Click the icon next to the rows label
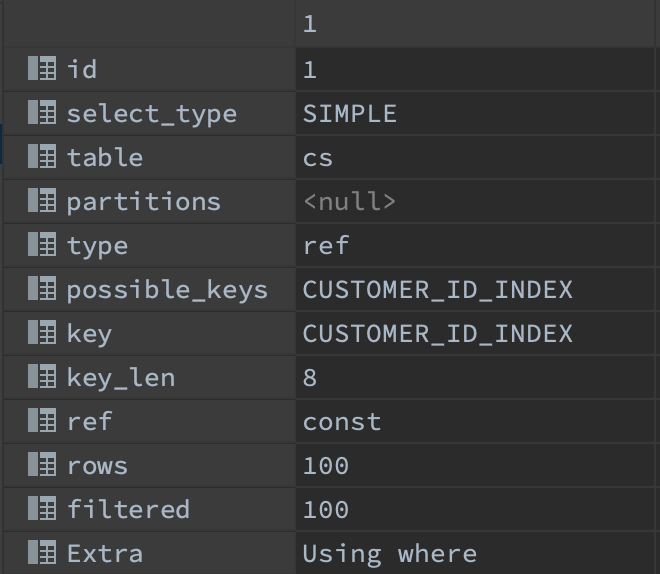The image size is (660, 574). tap(41, 465)
